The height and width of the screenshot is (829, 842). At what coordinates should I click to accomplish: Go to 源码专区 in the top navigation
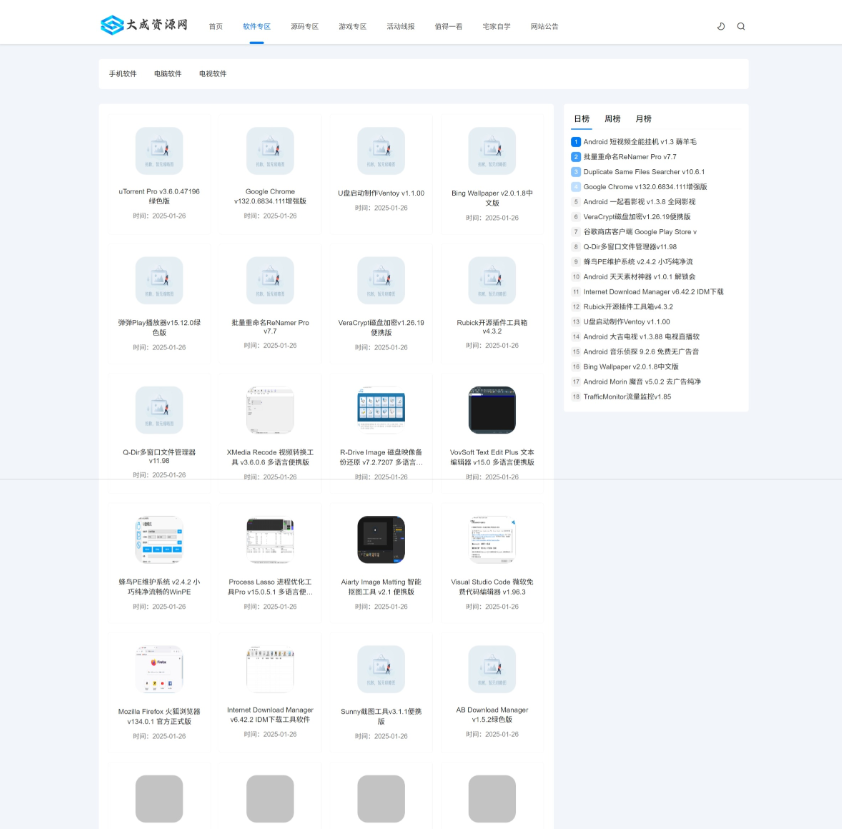[304, 27]
